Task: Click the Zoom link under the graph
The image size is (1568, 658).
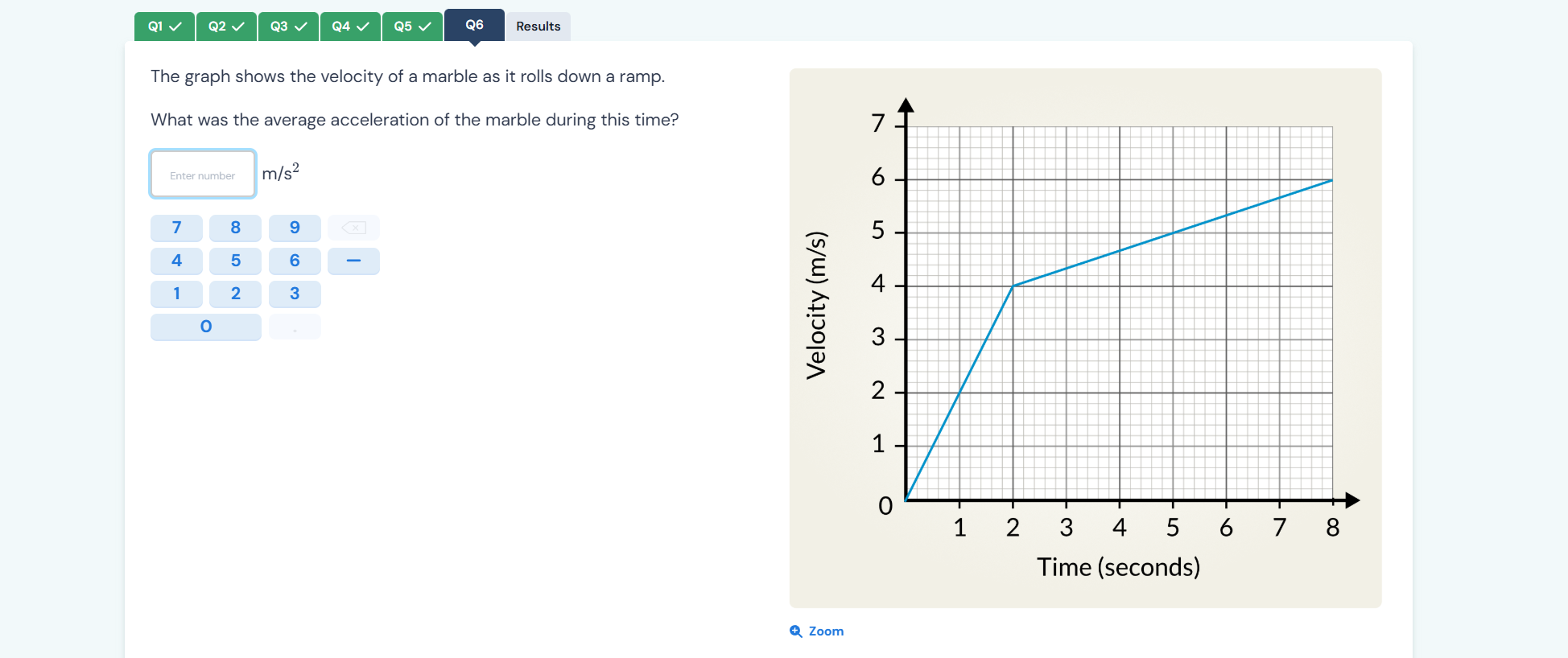Action: coord(826,631)
